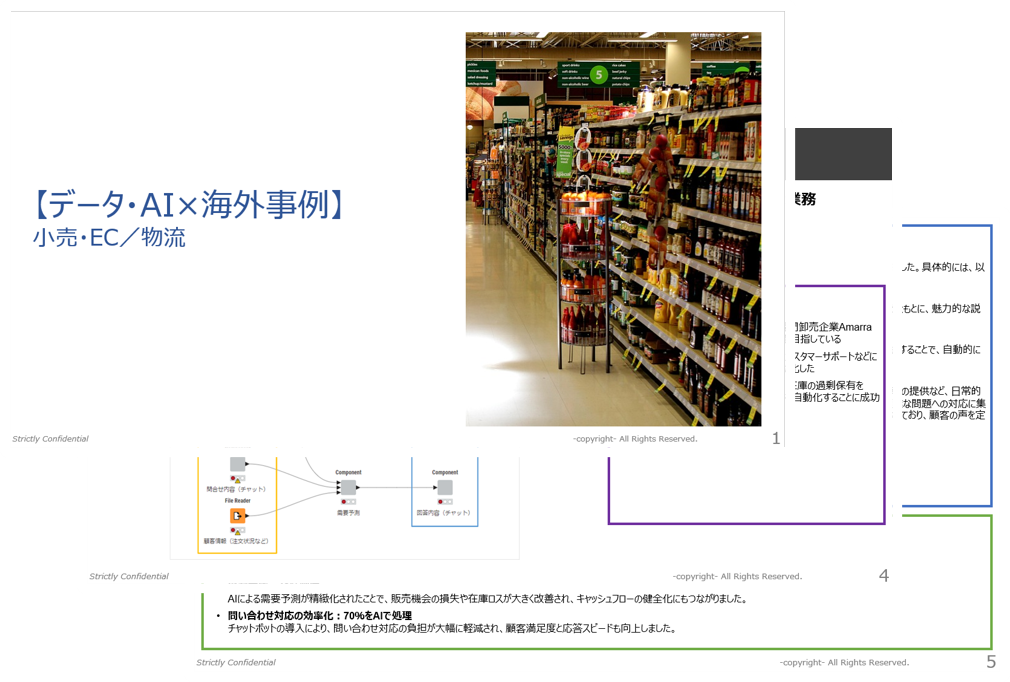Click slide number 5
This screenshot has width=1010, height=682.
coord(990,661)
